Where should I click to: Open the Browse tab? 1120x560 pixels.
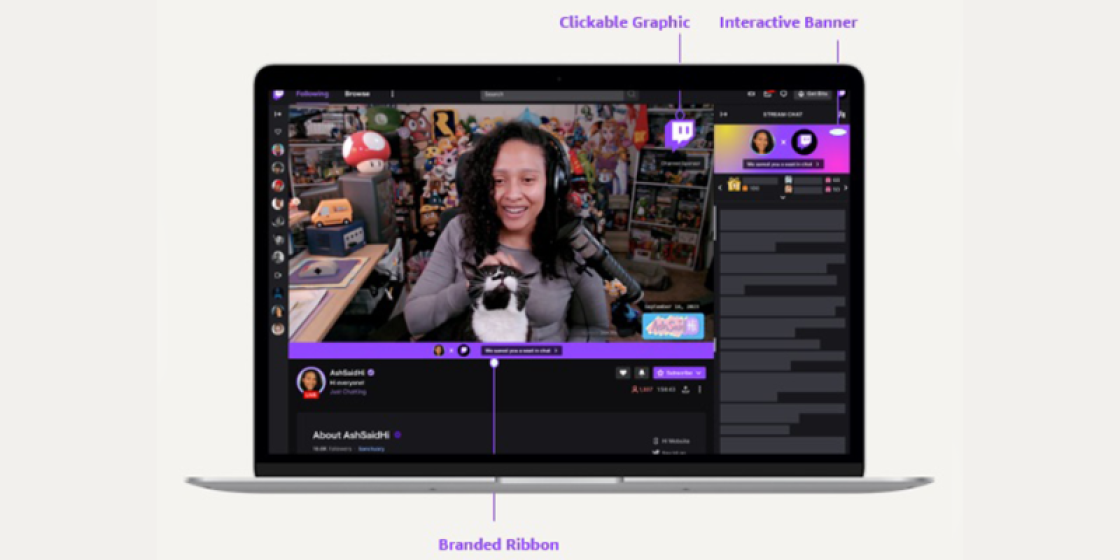click(x=357, y=94)
